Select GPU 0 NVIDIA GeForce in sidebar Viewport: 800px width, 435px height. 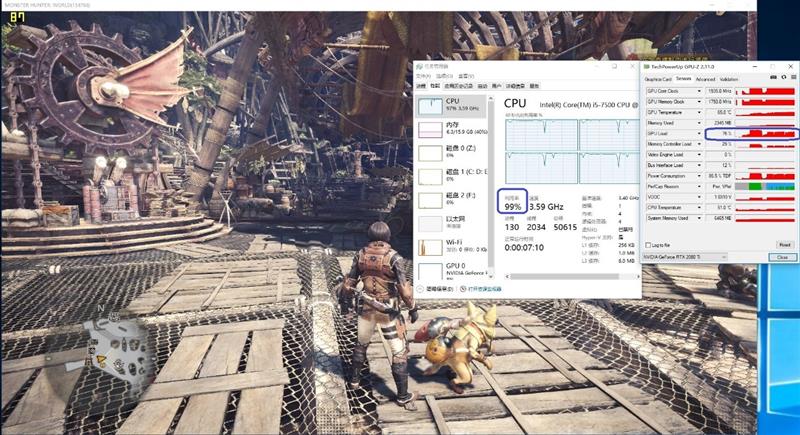pyautogui.click(x=453, y=270)
